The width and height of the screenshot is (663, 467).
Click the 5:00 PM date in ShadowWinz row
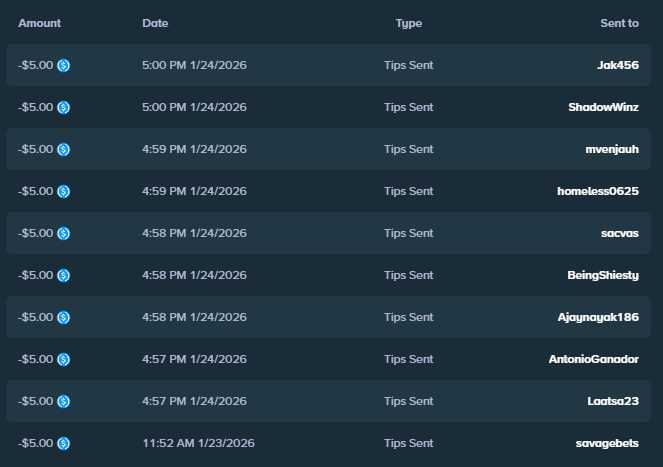click(195, 107)
